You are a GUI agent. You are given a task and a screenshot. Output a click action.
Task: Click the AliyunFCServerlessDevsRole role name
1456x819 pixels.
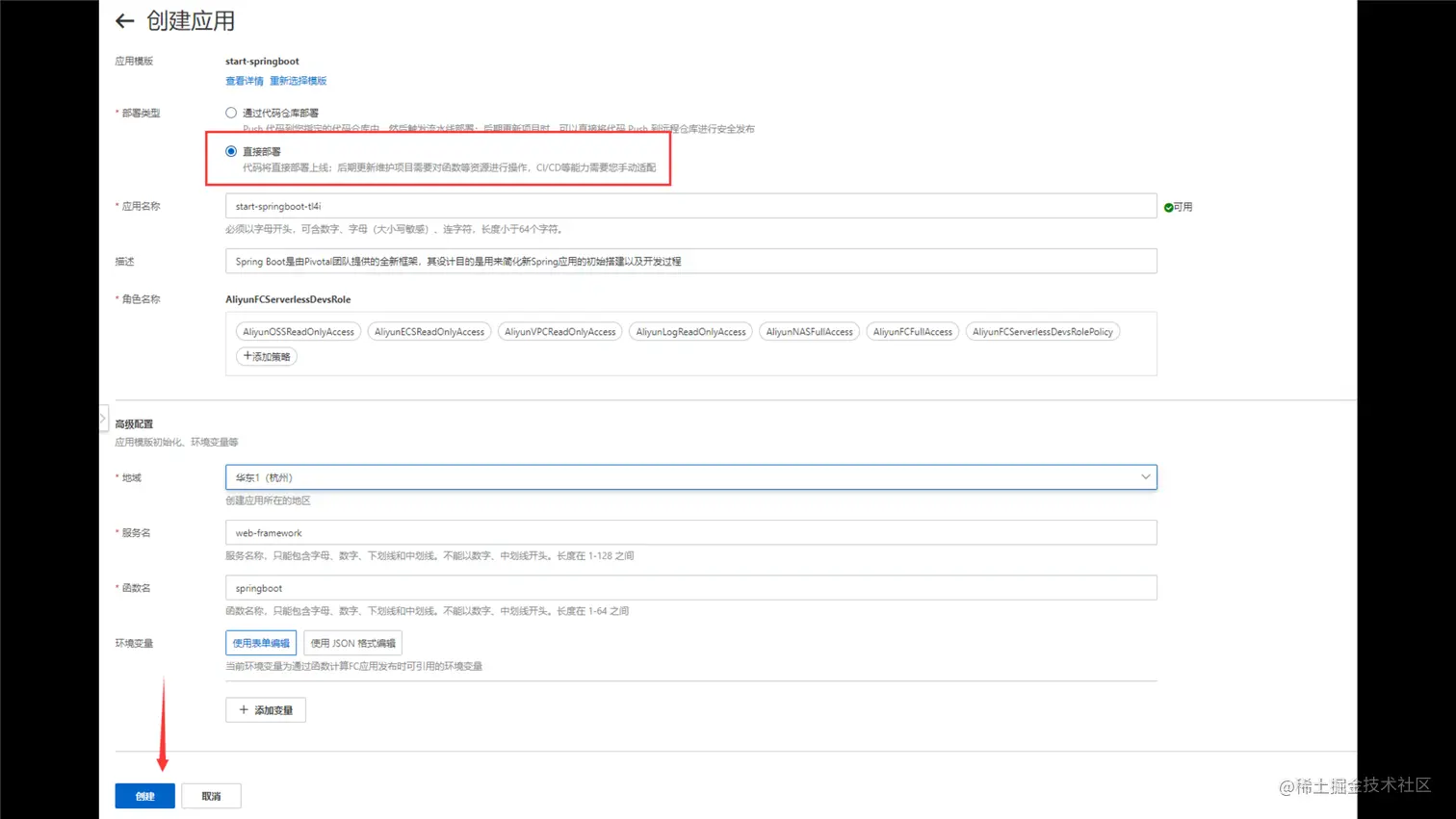pos(288,299)
